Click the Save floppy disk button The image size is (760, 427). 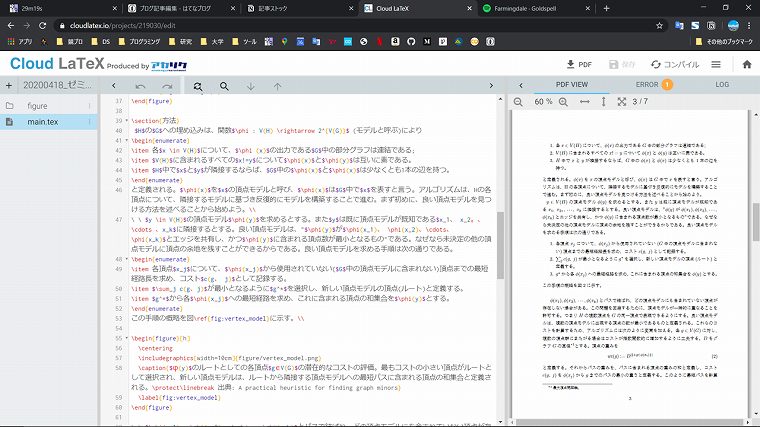point(621,64)
